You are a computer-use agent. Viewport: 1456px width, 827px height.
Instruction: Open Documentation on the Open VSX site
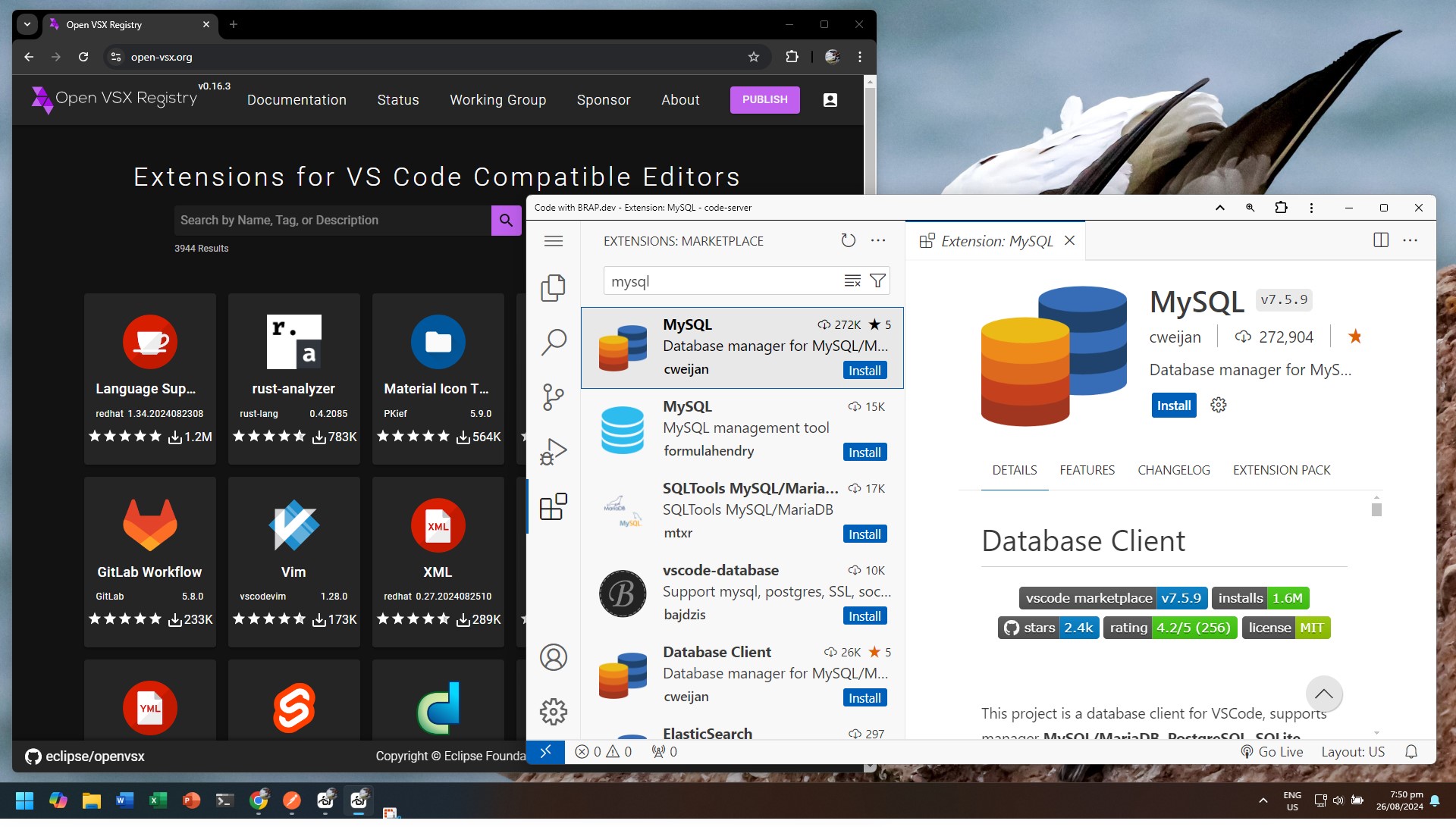pyautogui.click(x=297, y=99)
